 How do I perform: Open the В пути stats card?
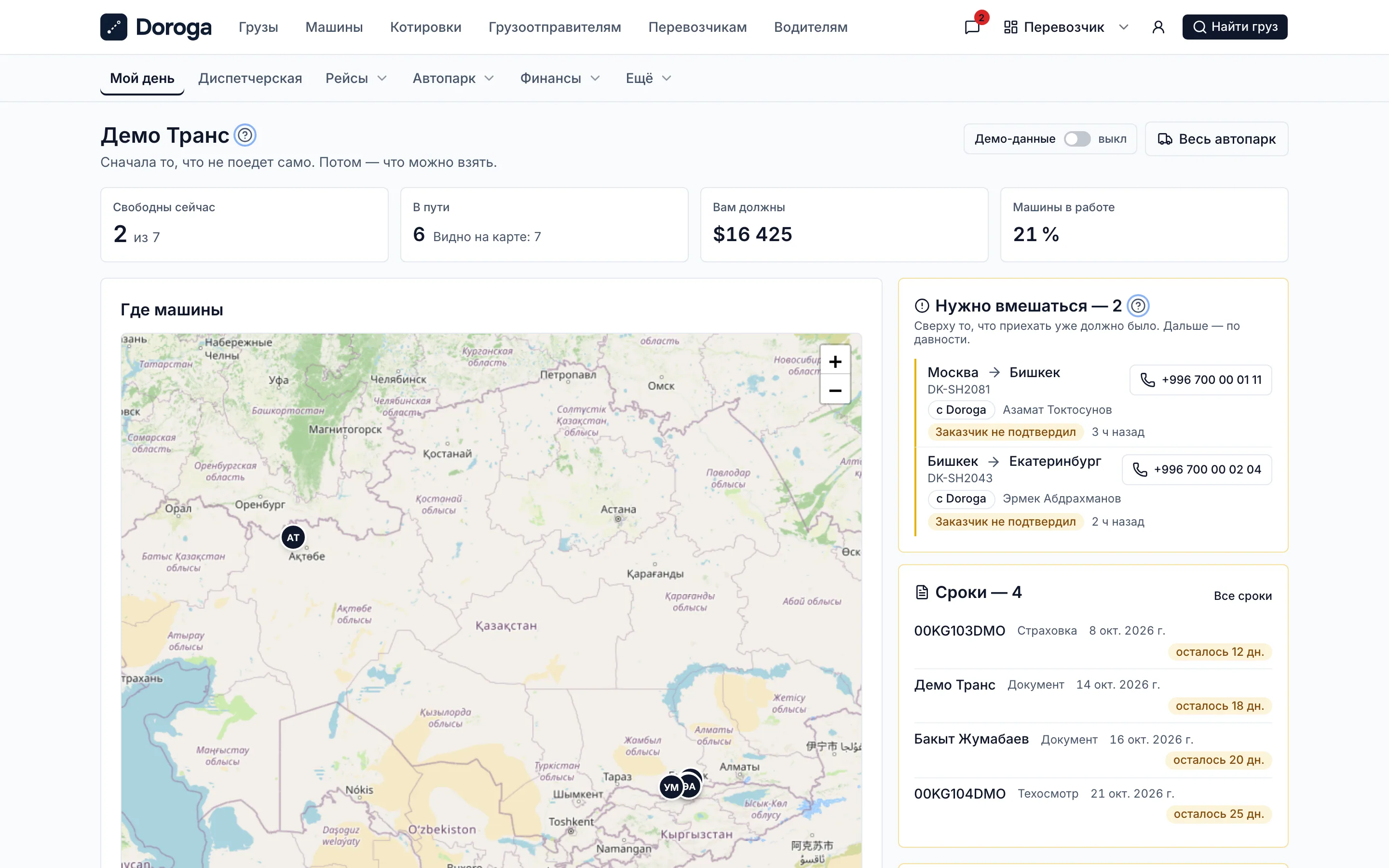pyautogui.click(x=544, y=224)
